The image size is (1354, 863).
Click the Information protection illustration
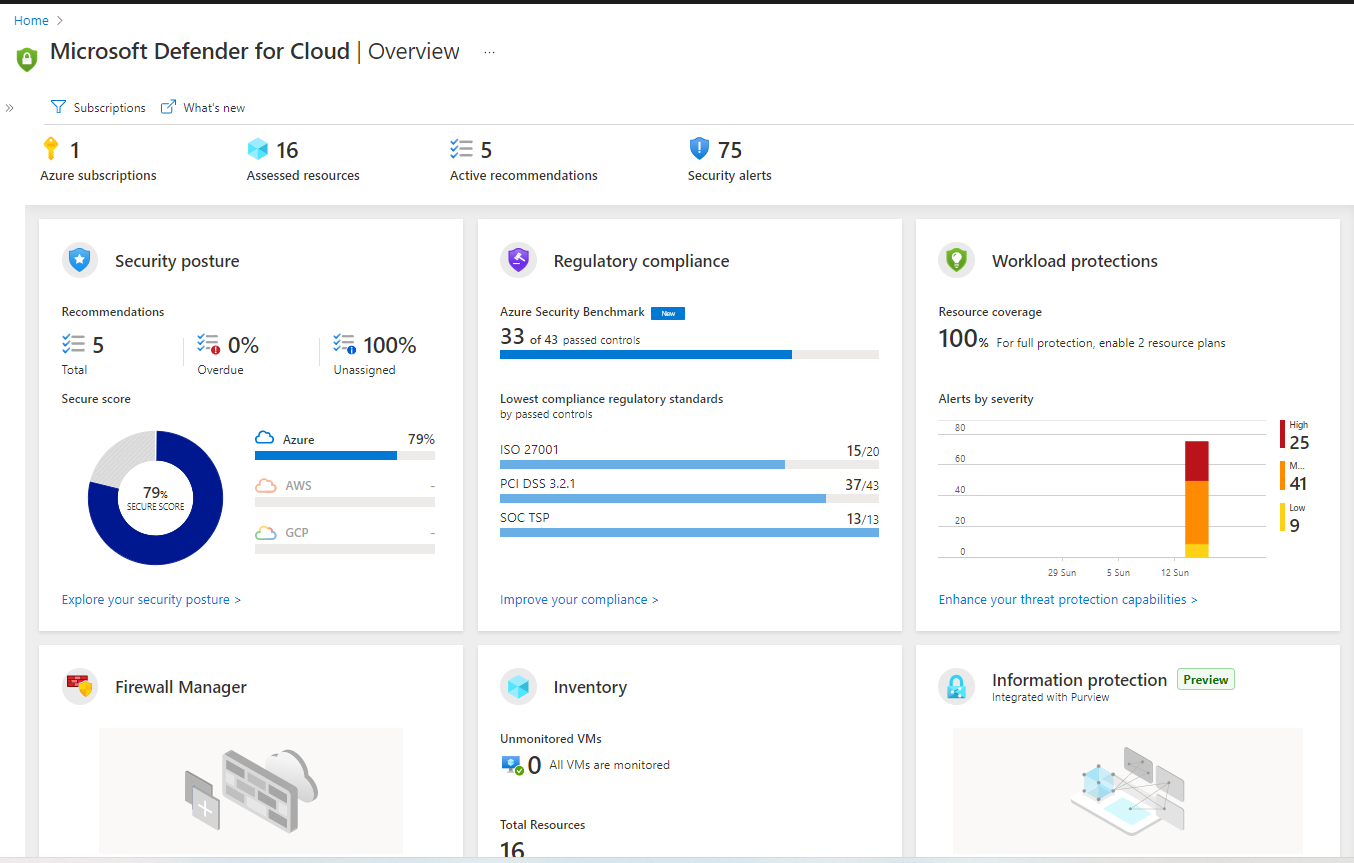1127,790
